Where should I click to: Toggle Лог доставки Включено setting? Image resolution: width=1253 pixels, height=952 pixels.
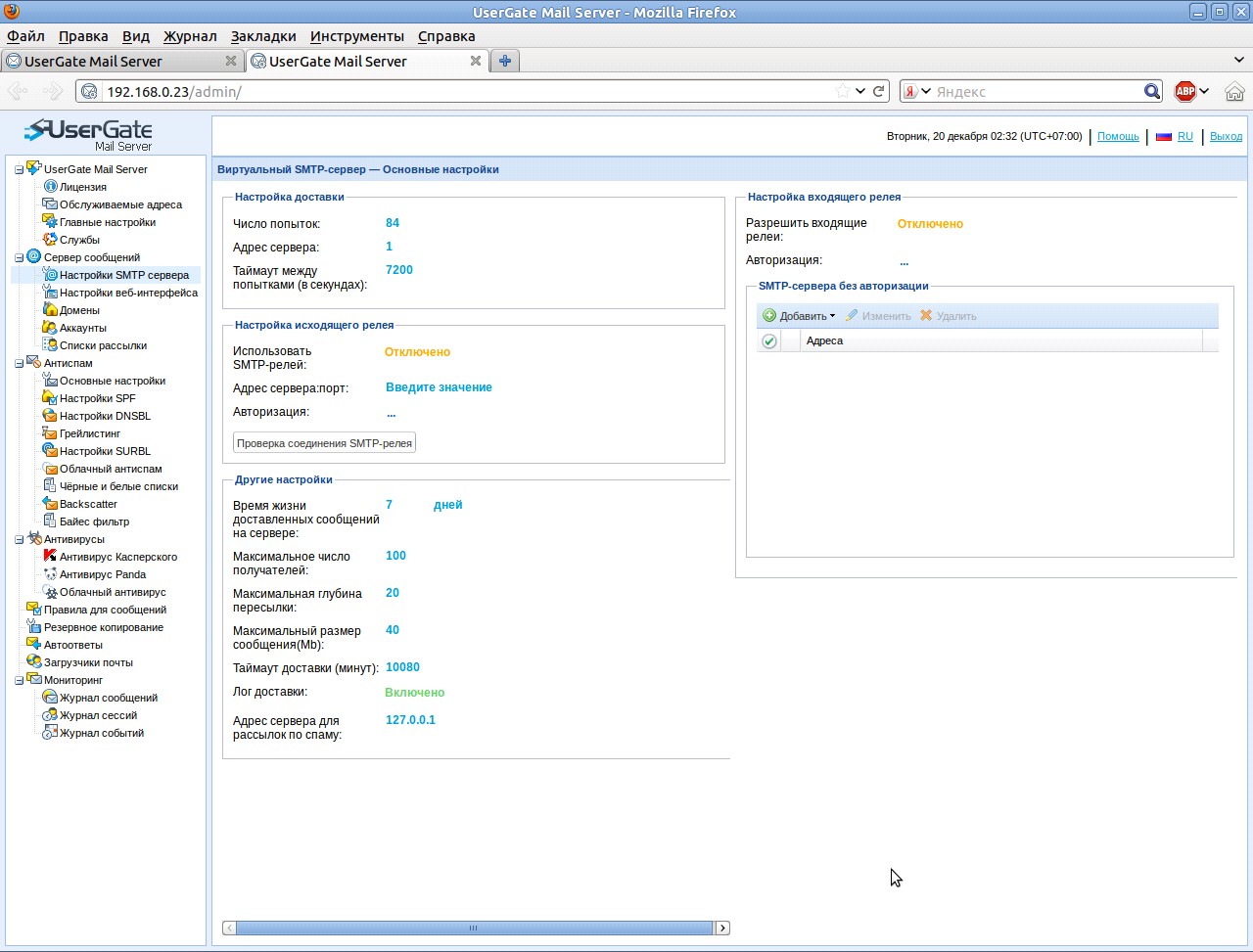(415, 692)
